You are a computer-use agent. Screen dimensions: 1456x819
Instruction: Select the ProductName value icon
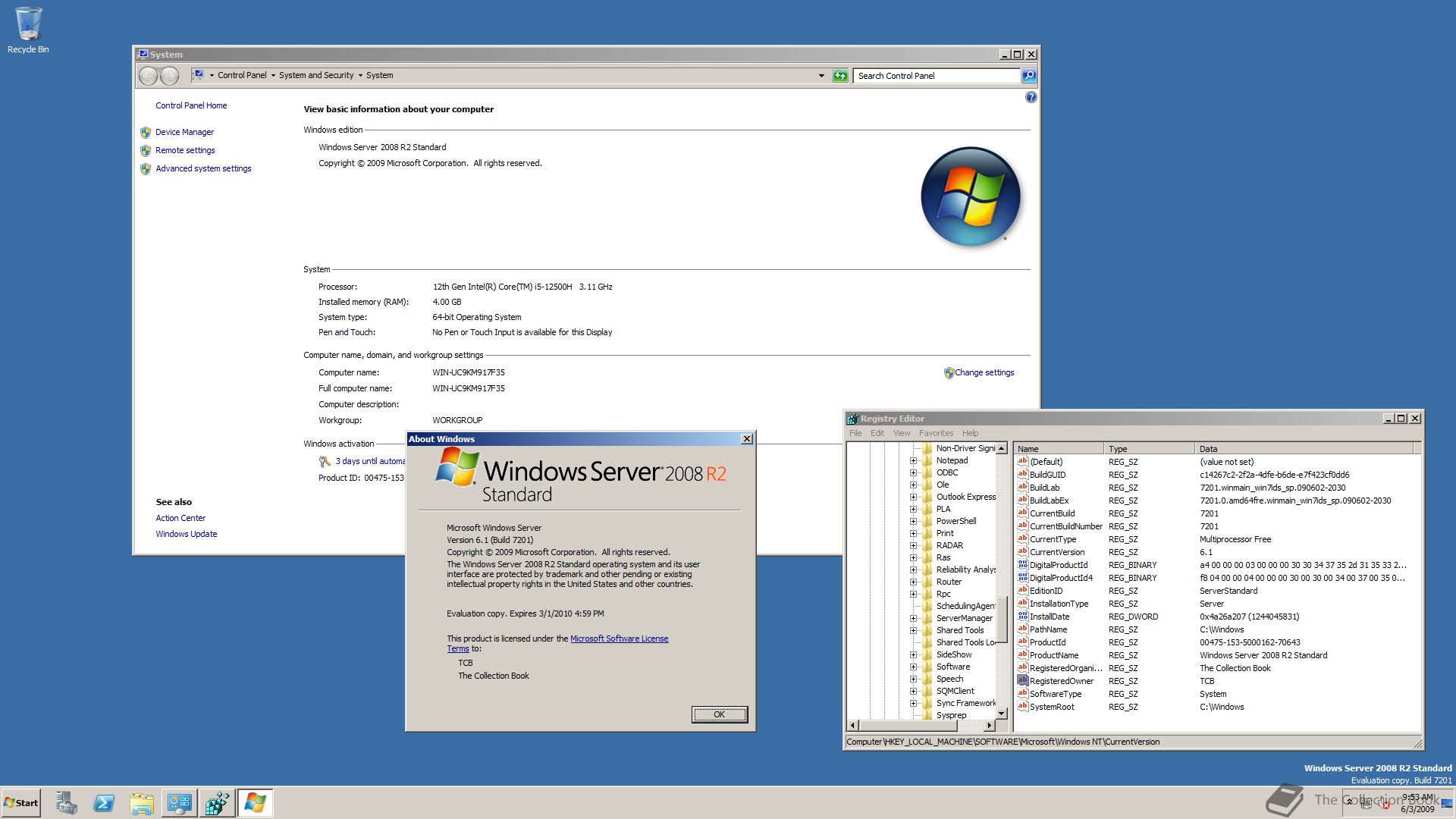(1022, 654)
